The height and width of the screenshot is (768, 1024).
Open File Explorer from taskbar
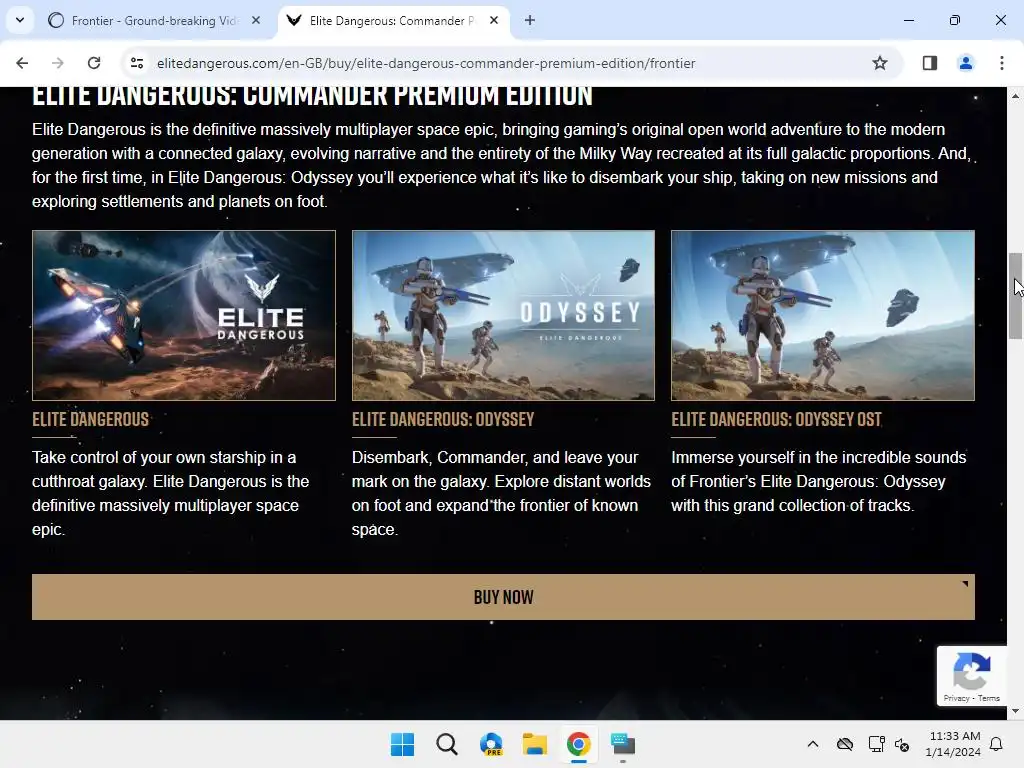pyautogui.click(x=535, y=744)
